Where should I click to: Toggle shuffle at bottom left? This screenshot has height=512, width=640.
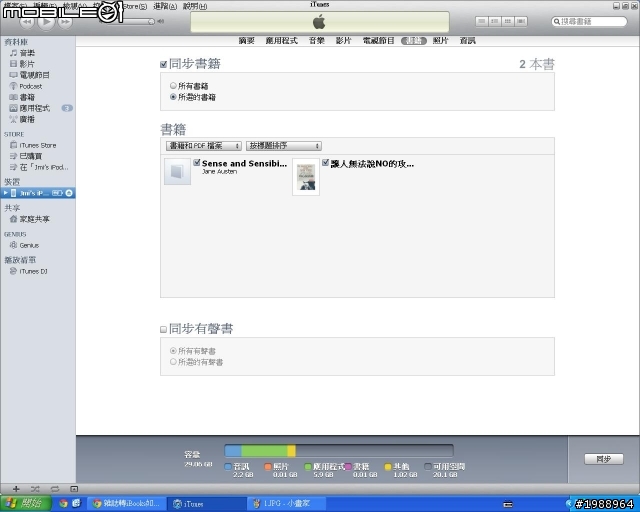pos(35,489)
